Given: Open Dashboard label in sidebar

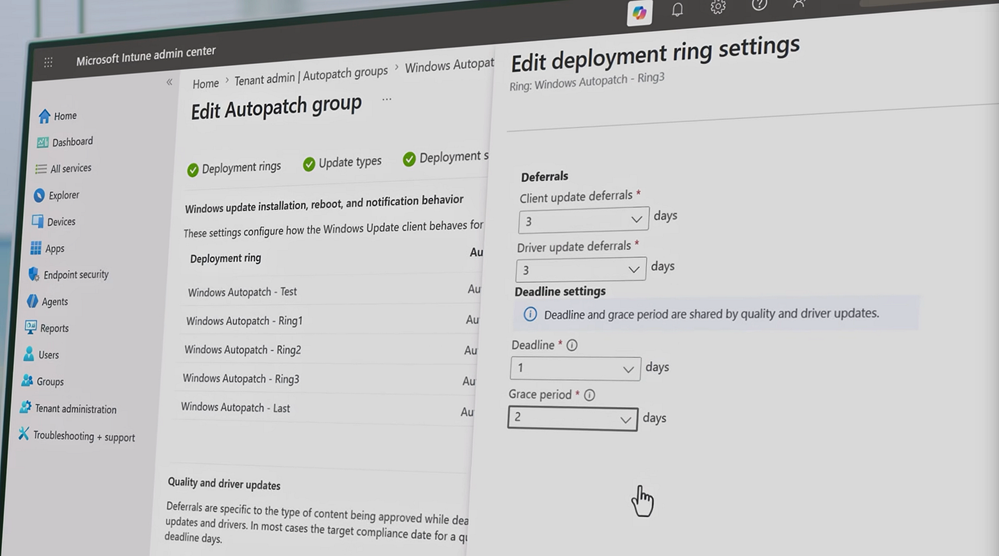Looking at the screenshot, I should [73, 142].
